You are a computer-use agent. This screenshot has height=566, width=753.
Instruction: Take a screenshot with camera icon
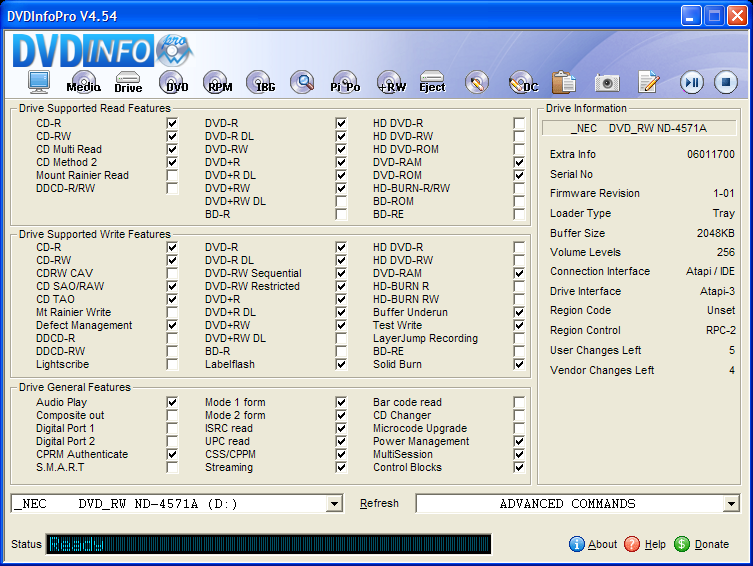(607, 83)
